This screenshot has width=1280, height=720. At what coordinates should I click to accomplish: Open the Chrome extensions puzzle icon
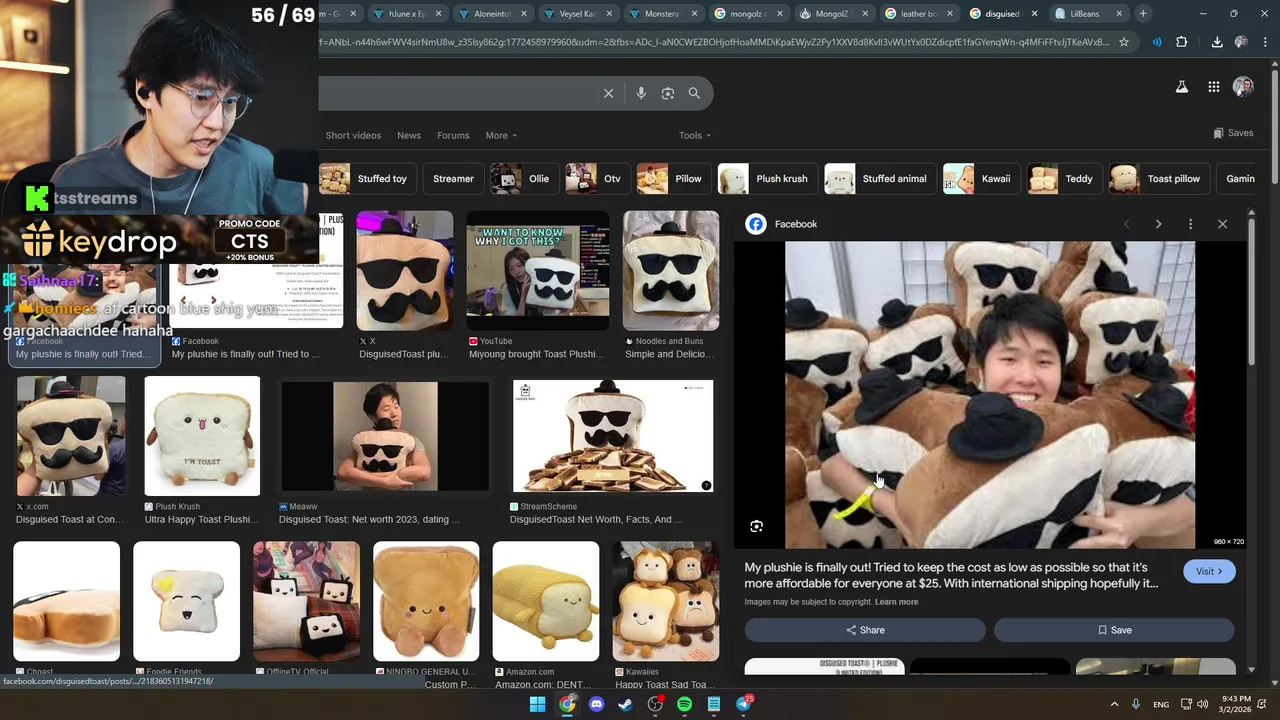tap(1182, 42)
